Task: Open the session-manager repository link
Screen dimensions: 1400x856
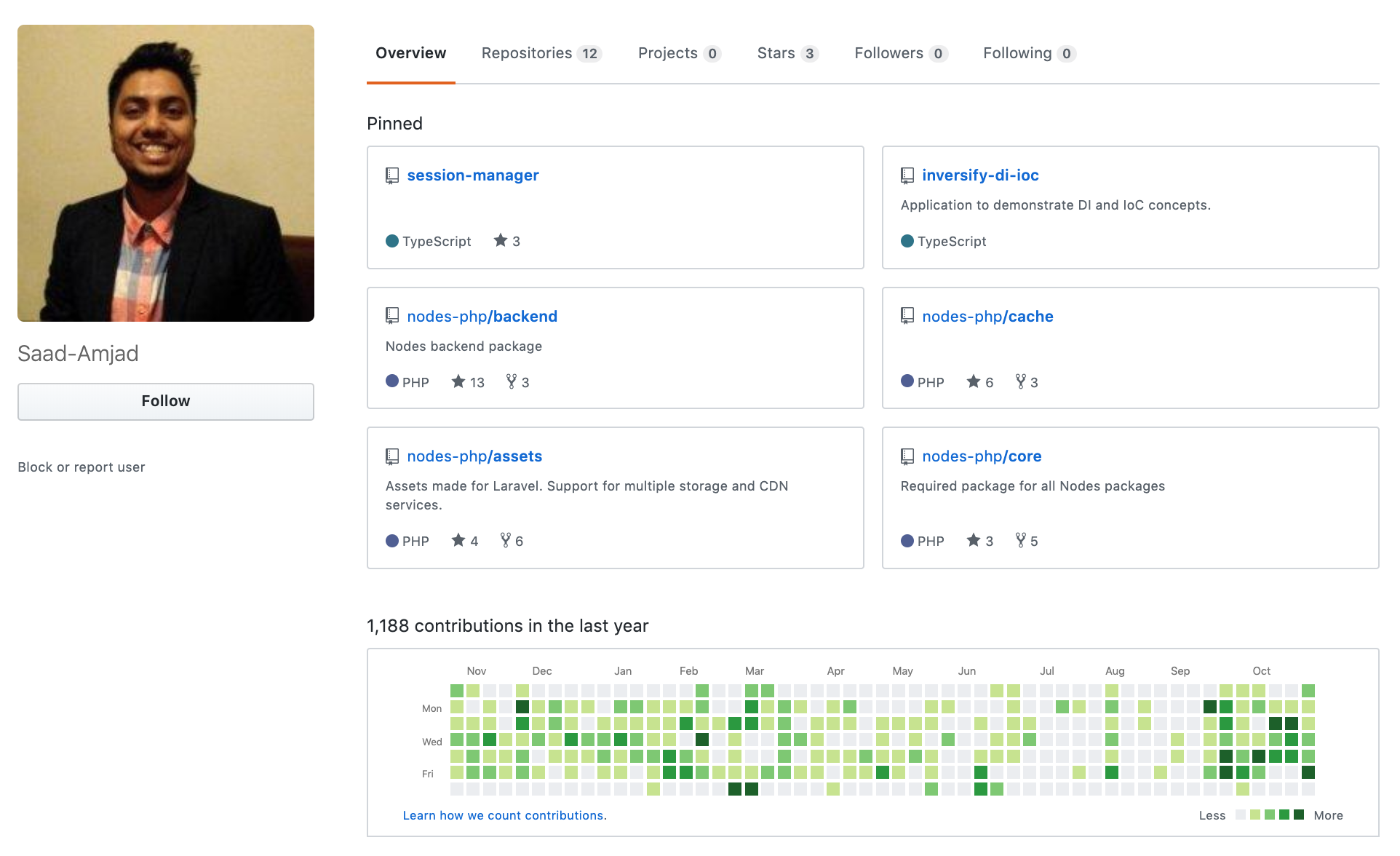Action: [x=472, y=175]
